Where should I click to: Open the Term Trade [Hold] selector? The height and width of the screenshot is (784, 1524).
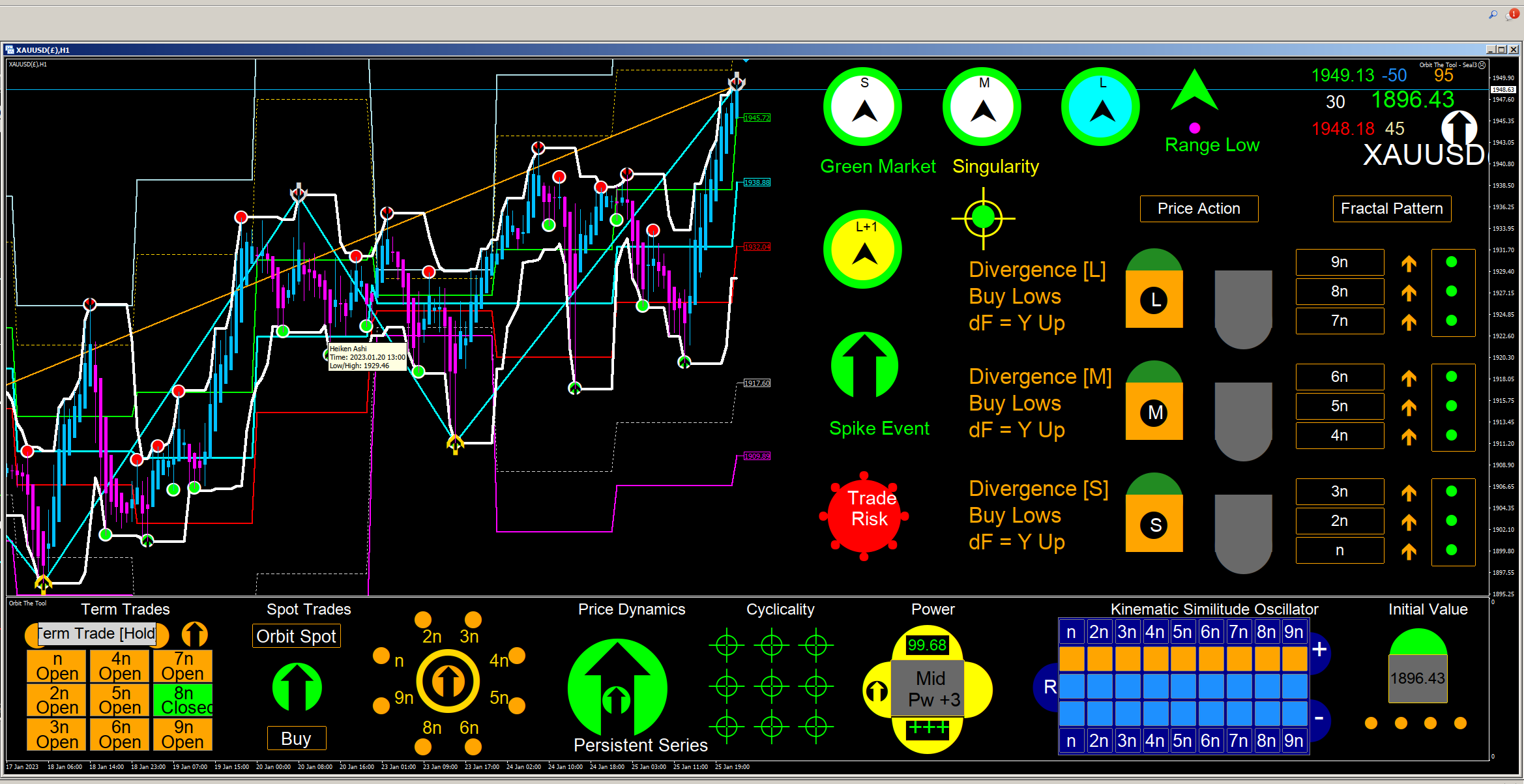(96, 633)
